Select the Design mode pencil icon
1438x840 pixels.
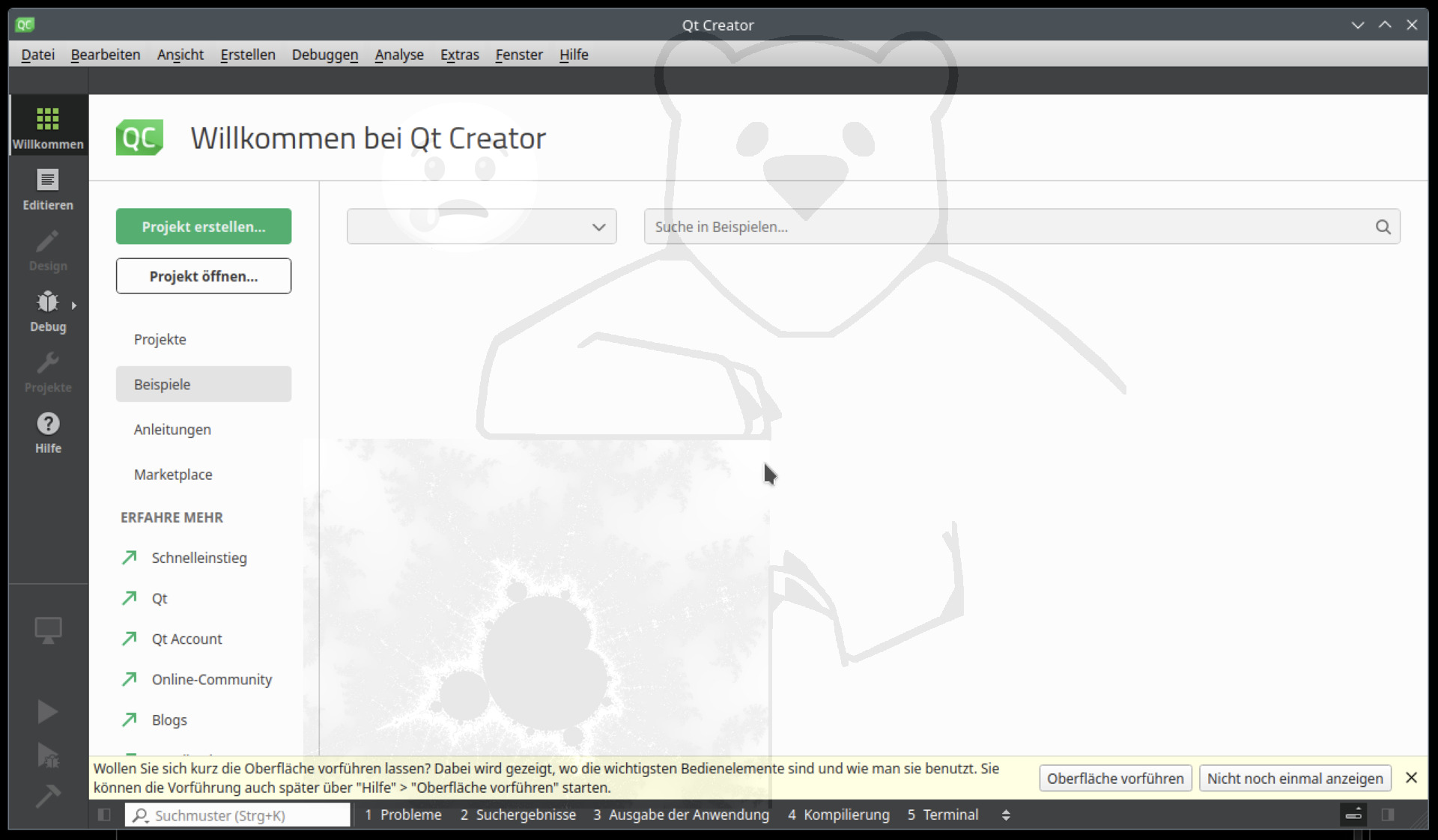click(48, 242)
